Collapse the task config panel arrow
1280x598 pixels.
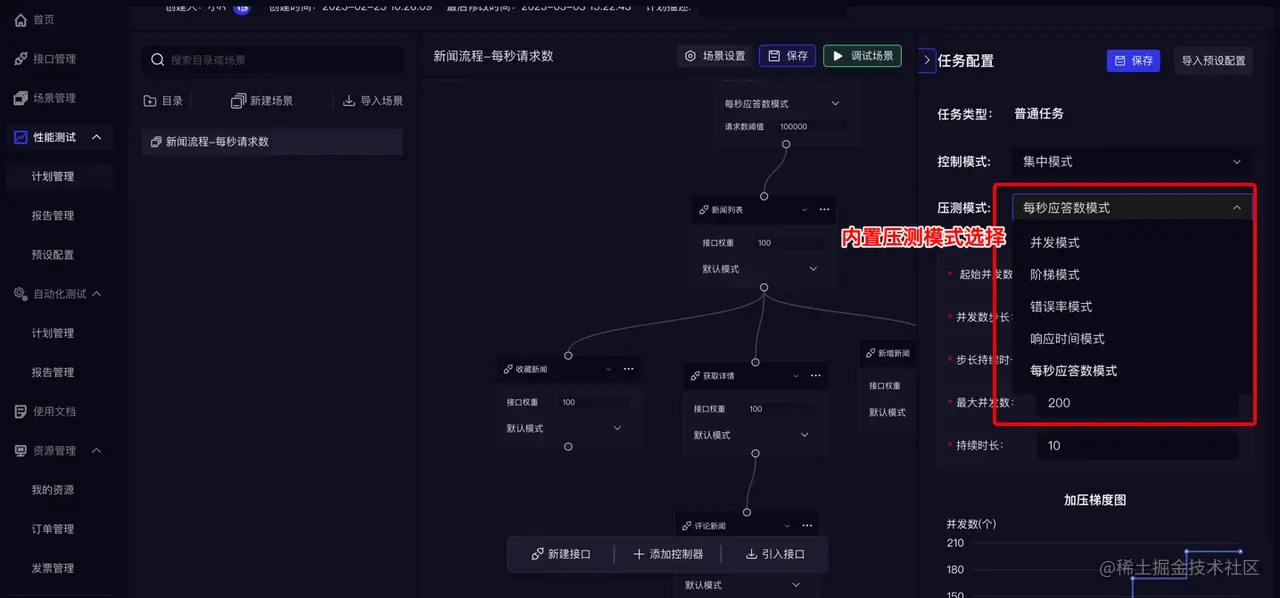point(927,60)
